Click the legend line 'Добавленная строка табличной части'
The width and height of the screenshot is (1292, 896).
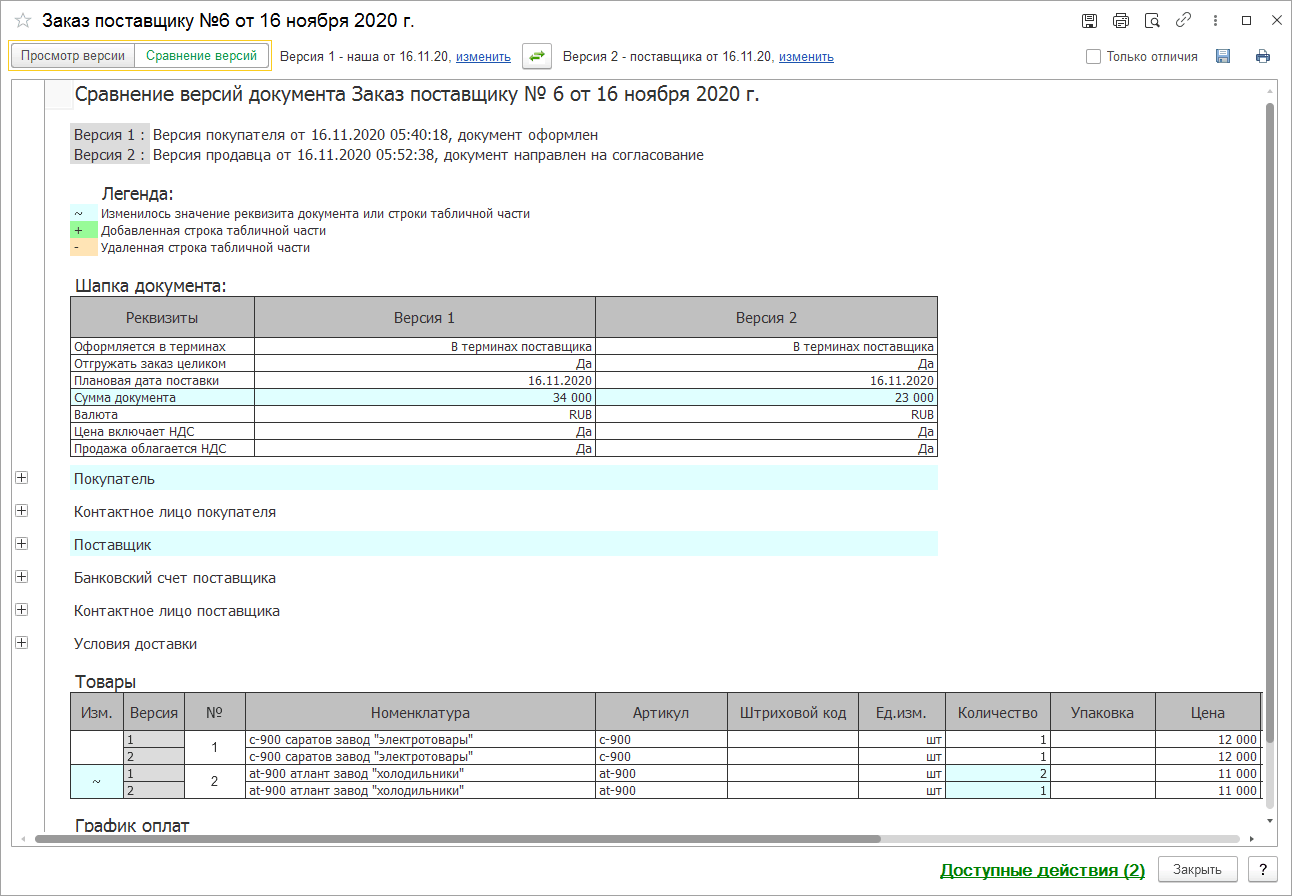(x=213, y=230)
